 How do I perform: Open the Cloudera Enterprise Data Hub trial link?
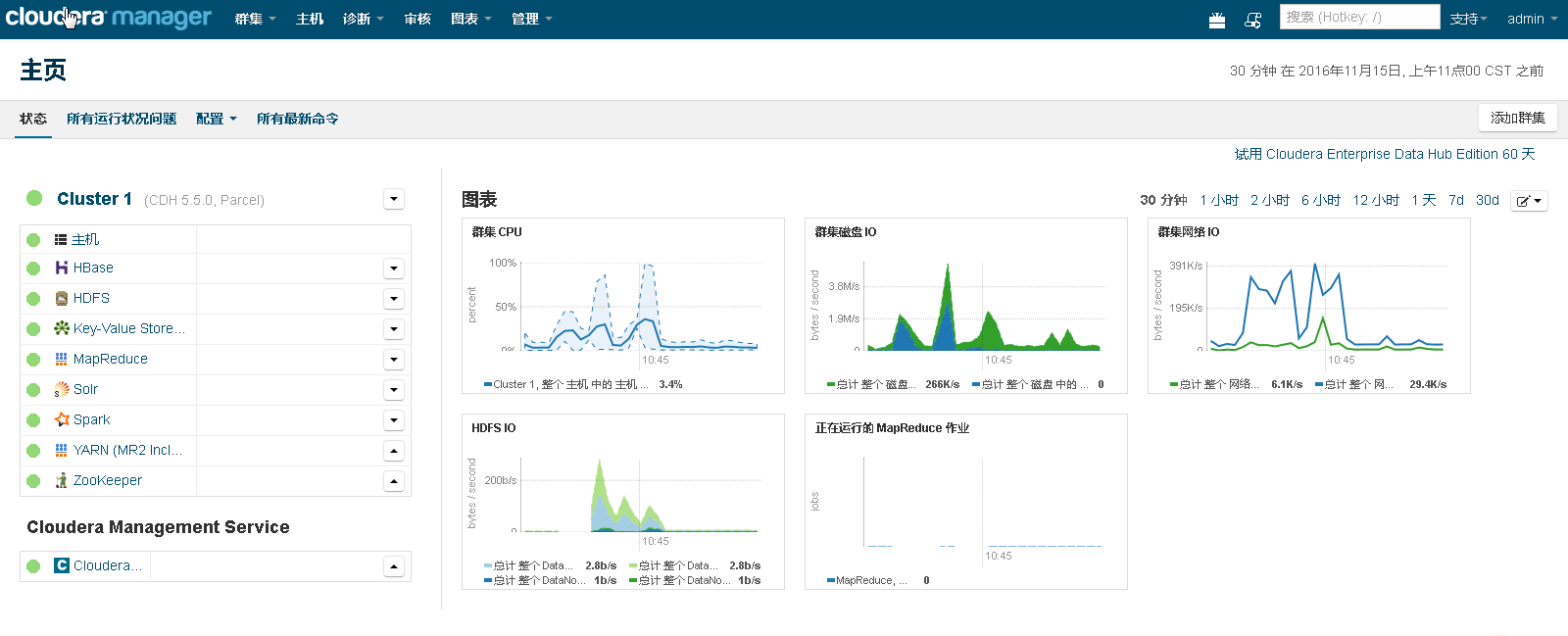coord(1385,154)
